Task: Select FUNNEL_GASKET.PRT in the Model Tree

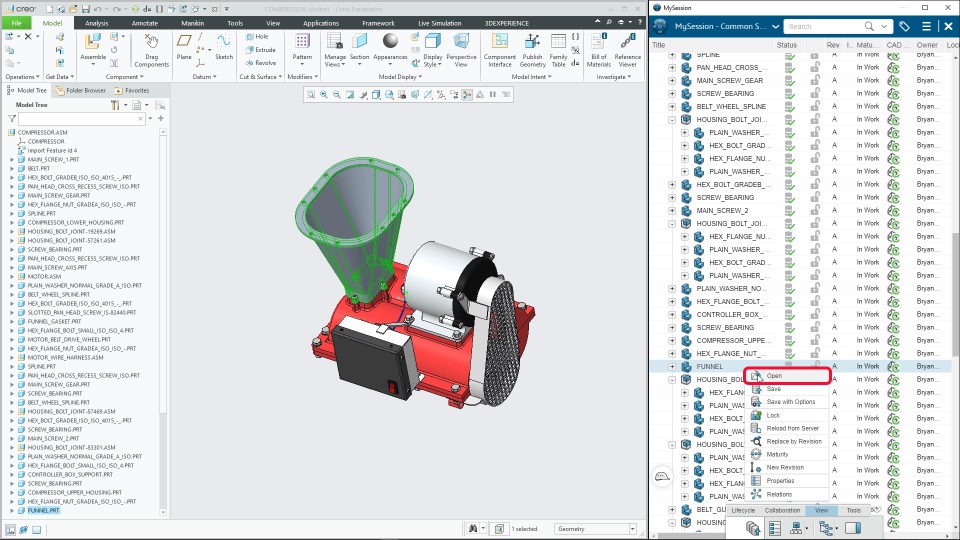Action: [54, 321]
